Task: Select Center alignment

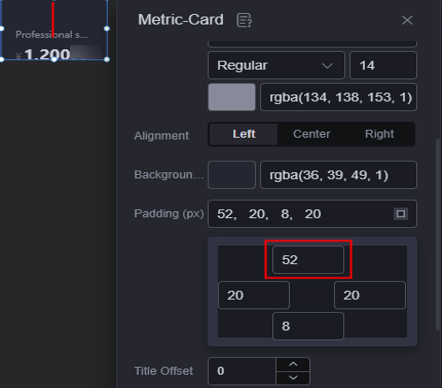Action: coord(311,134)
